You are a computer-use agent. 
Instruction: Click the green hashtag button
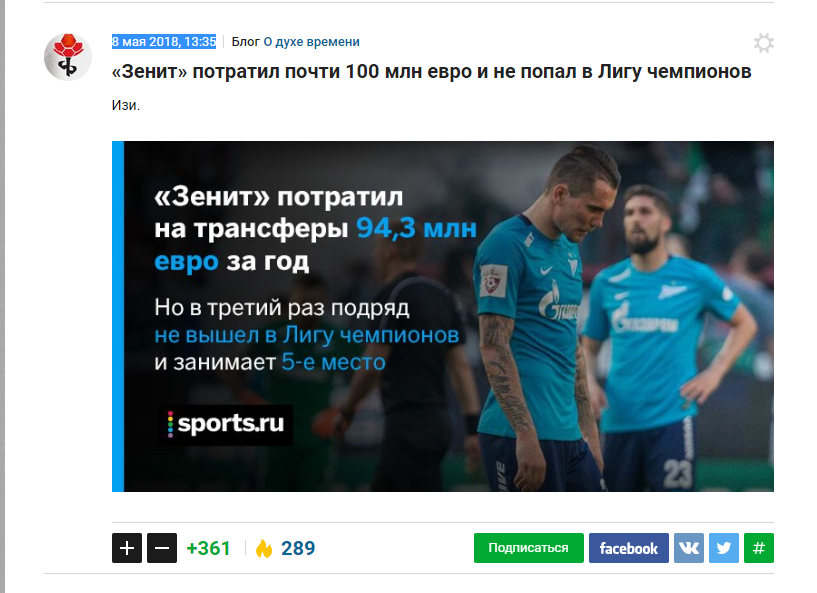point(759,548)
